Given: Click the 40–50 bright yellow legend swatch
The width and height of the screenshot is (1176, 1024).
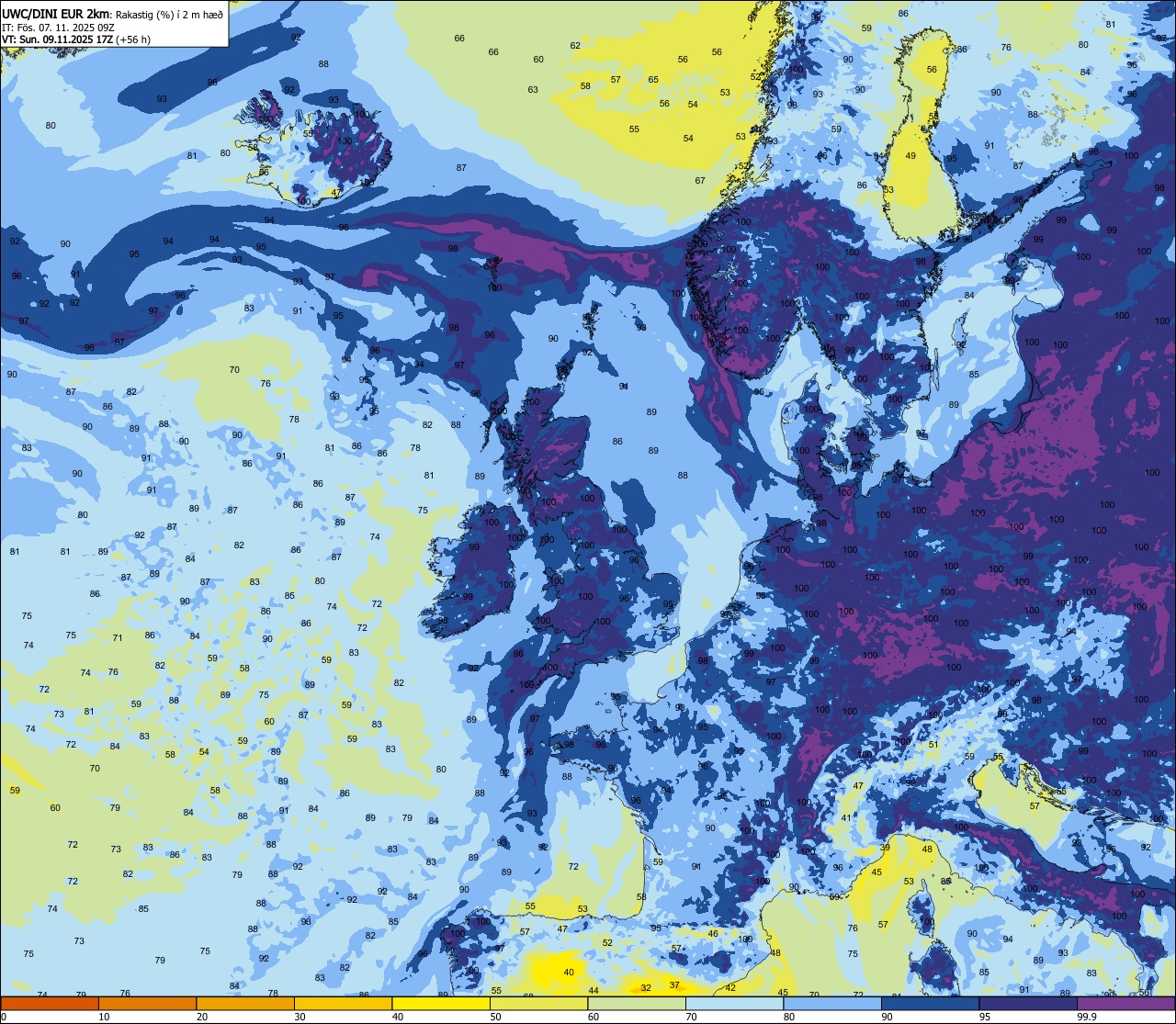Looking at the screenshot, I should [441, 1003].
